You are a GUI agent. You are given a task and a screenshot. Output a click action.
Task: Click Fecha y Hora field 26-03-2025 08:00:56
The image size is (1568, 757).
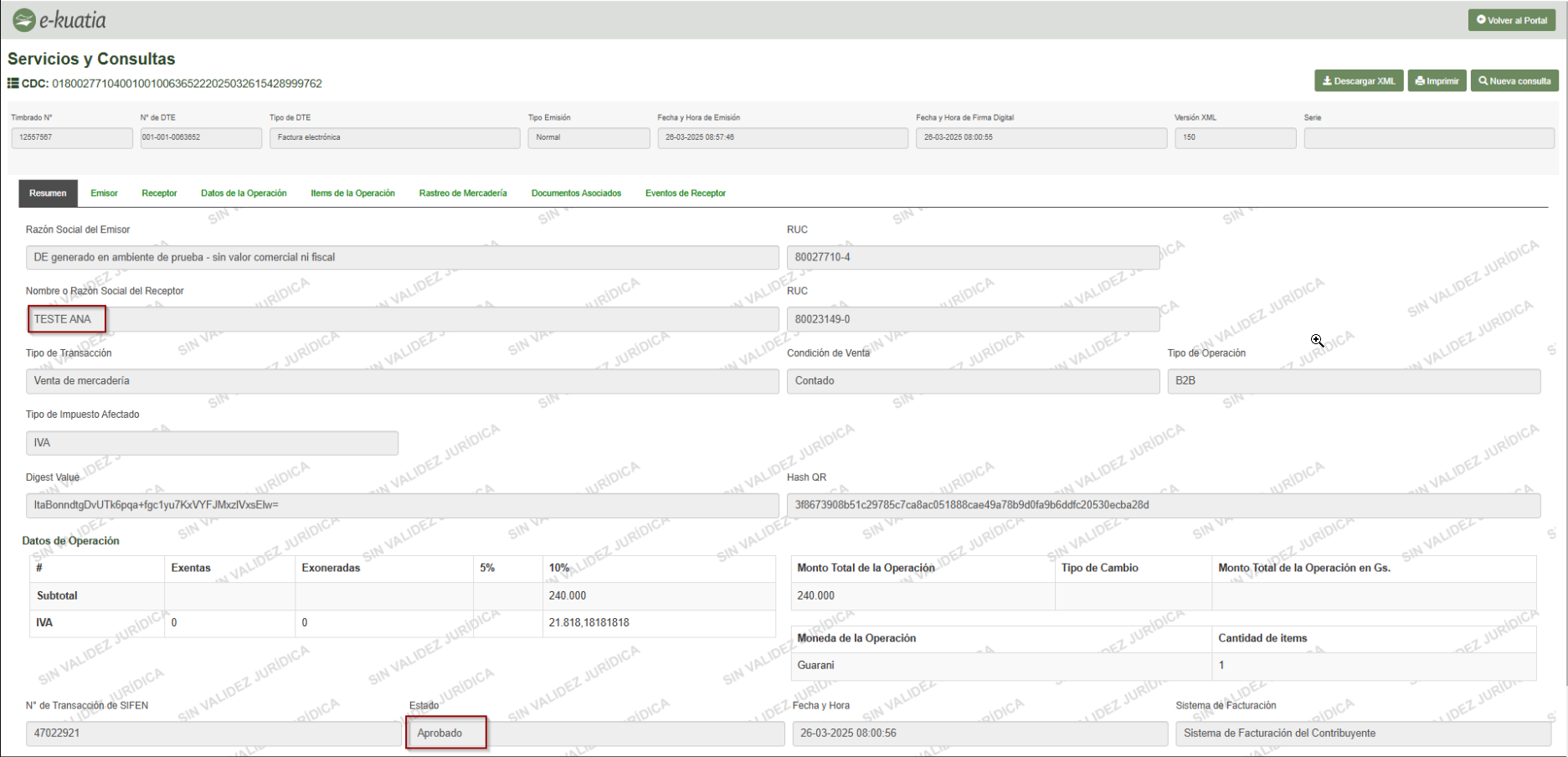coord(979,734)
